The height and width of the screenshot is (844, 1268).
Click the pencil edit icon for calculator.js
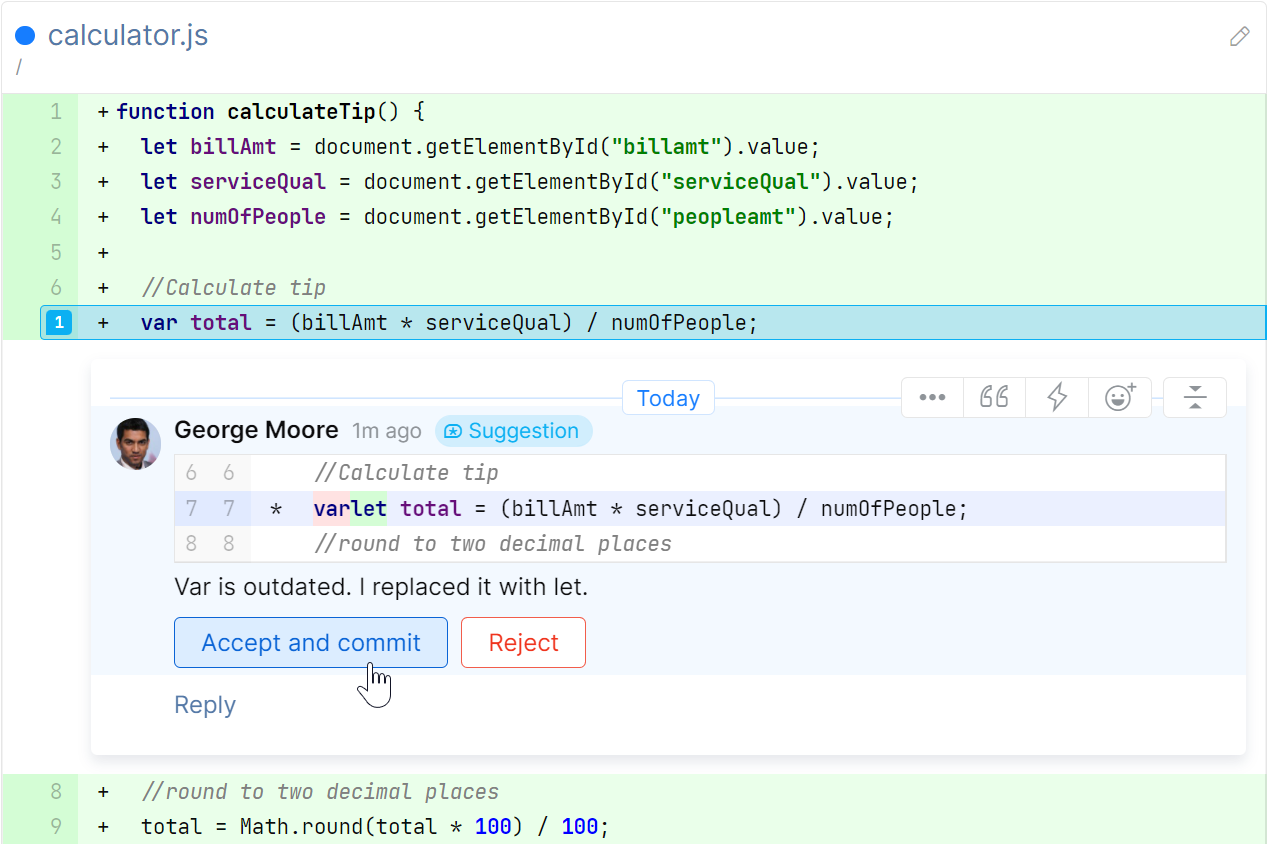point(1239,37)
